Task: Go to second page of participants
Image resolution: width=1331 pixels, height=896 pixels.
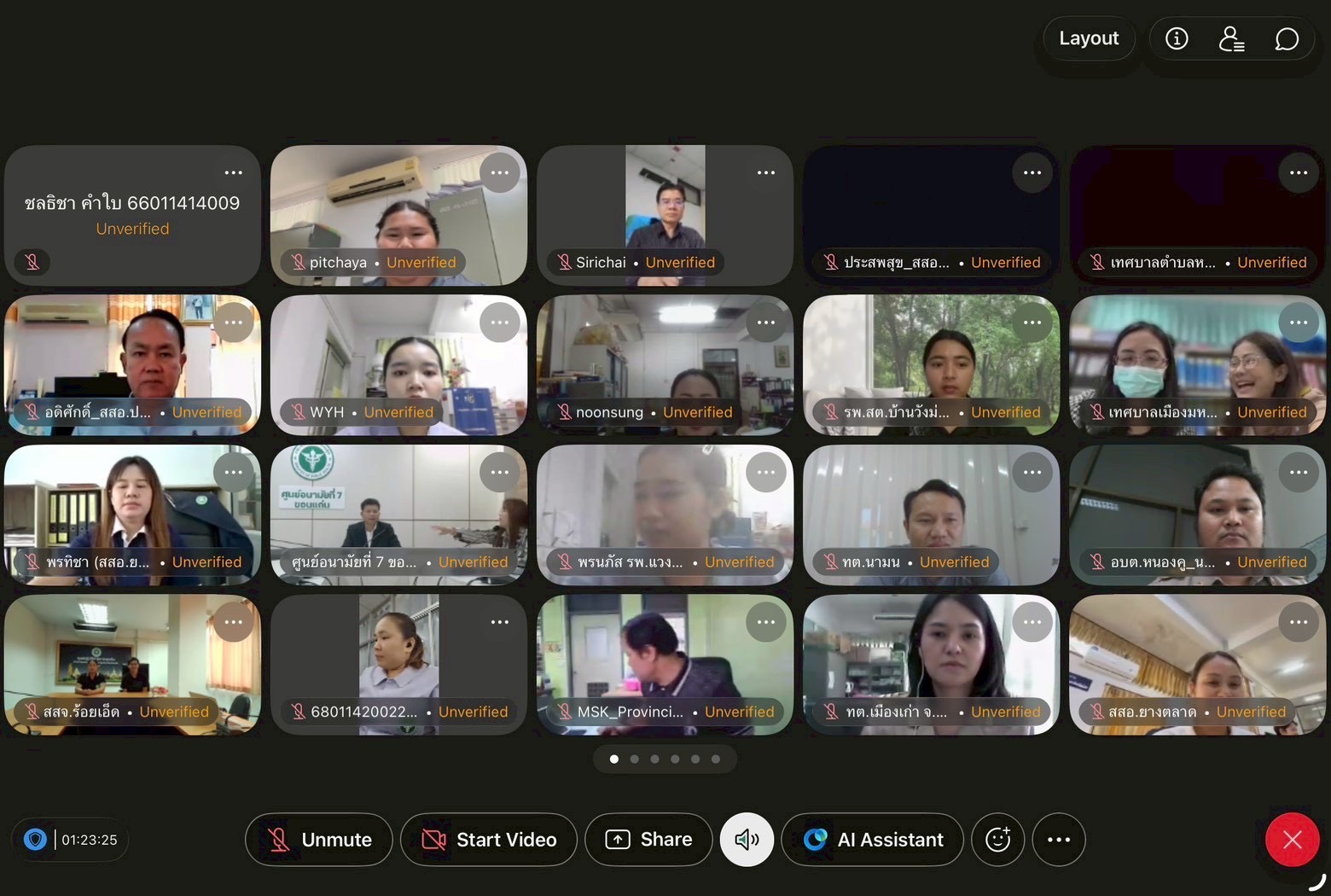Action: (x=634, y=759)
